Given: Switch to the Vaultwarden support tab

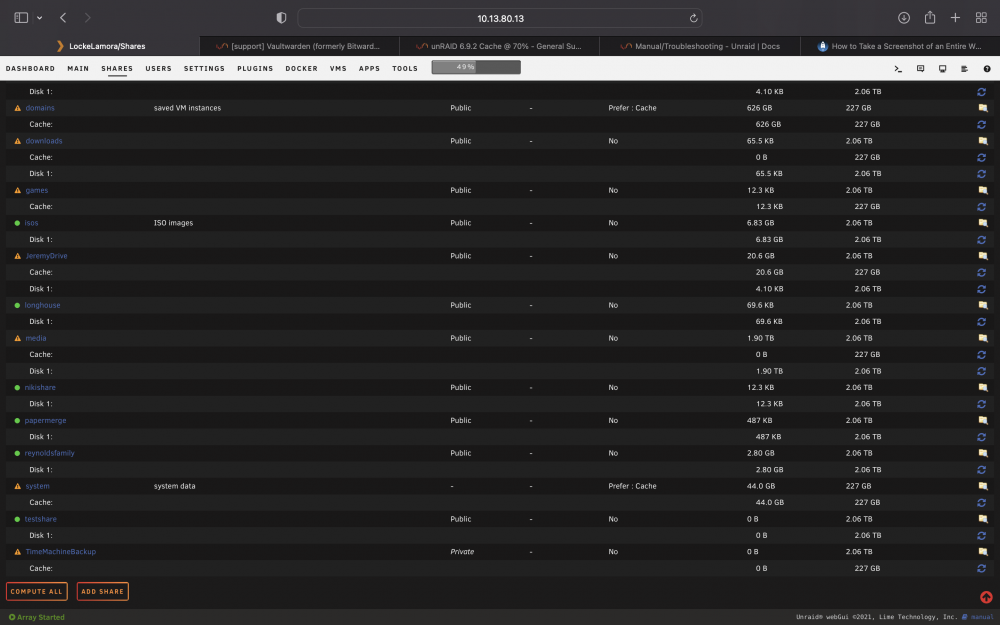Looking at the screenshot, I should click(300, 46).
